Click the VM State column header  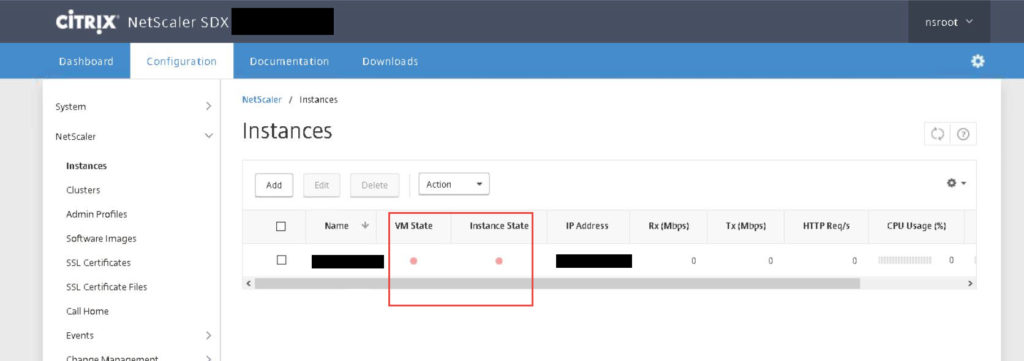pyautogui.click(x=413, y=226)
